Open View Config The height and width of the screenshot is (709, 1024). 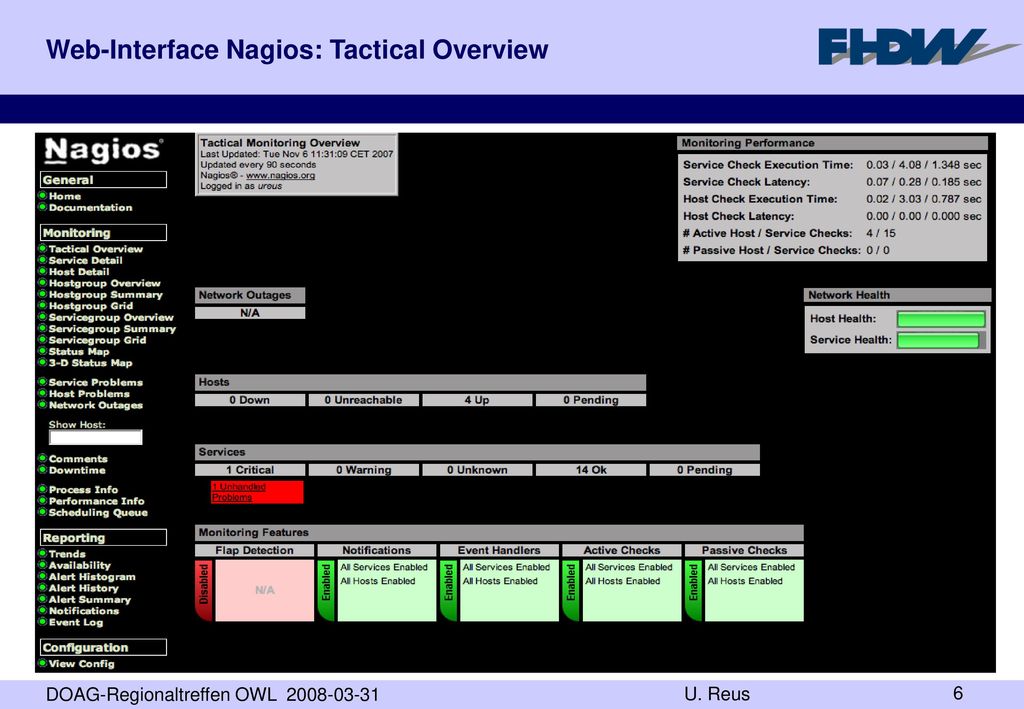82,663
